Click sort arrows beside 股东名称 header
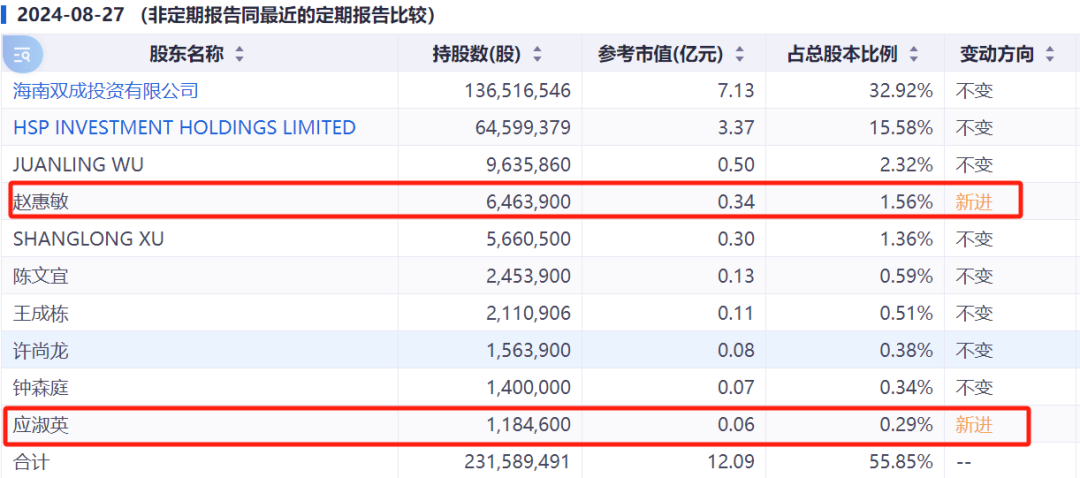This screenshot has height=478, width=1080. [239, 54]
